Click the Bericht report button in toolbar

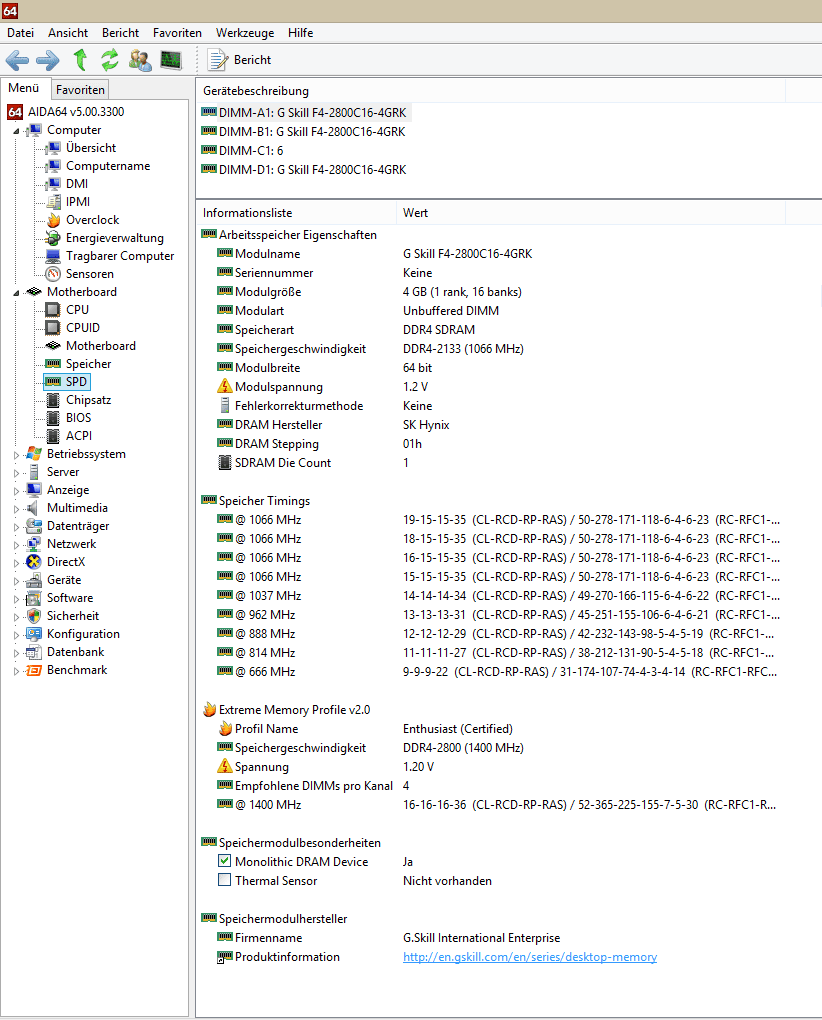(x=239, y=60)
